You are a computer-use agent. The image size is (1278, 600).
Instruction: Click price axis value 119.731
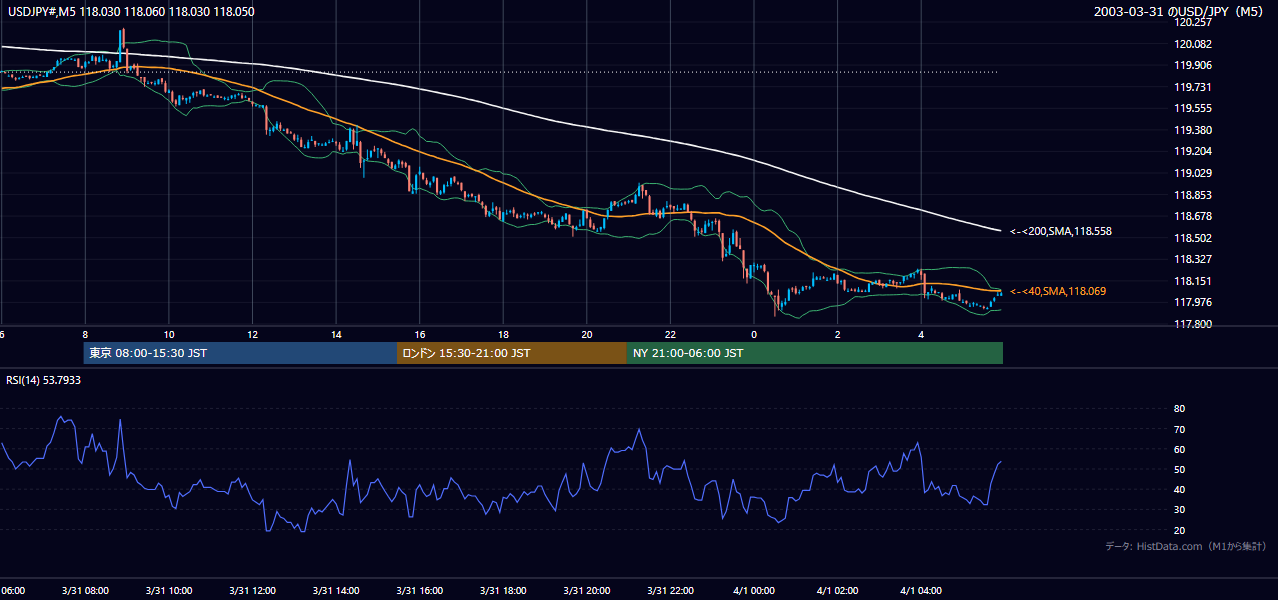coord(1193,87)
